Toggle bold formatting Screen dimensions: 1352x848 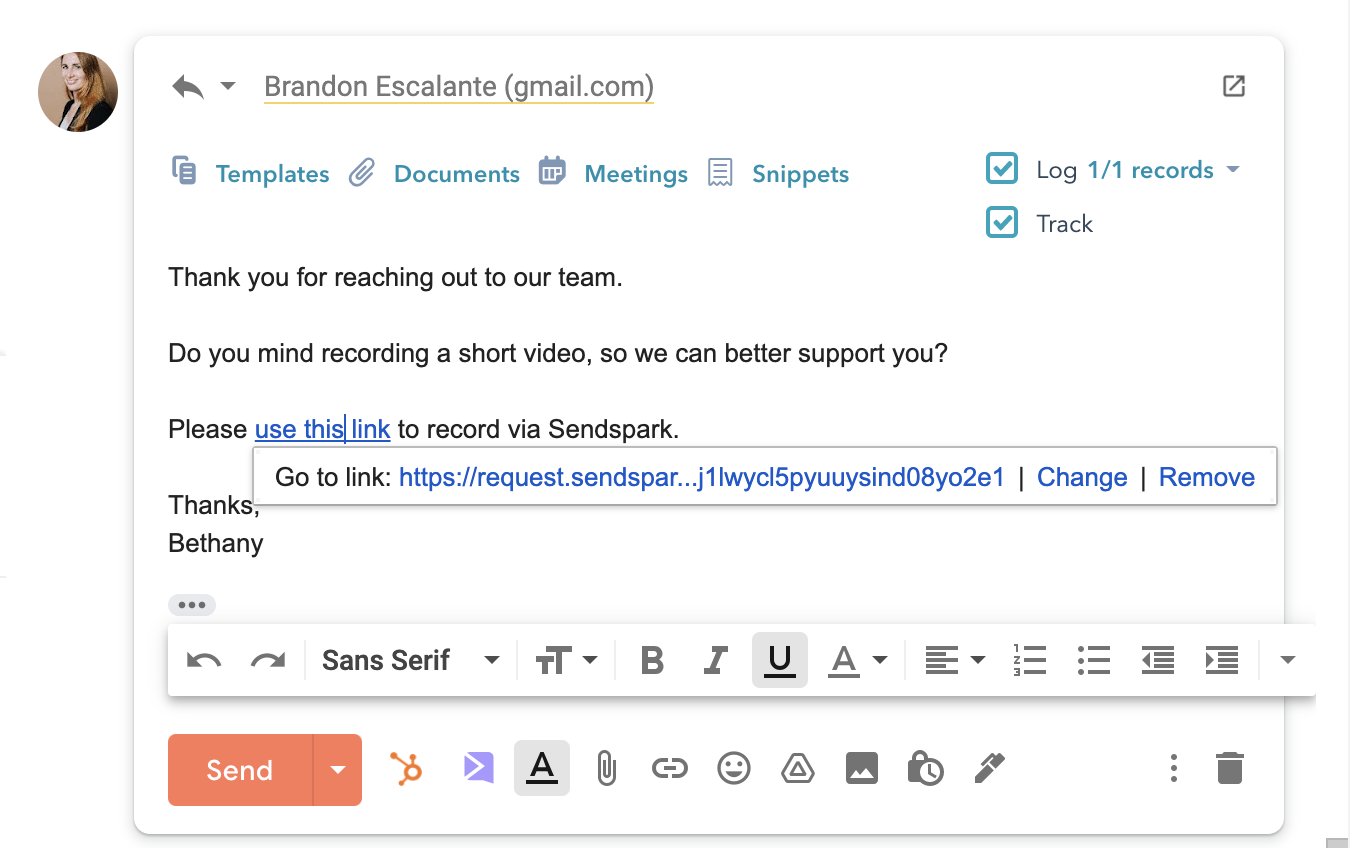(652, 660)
